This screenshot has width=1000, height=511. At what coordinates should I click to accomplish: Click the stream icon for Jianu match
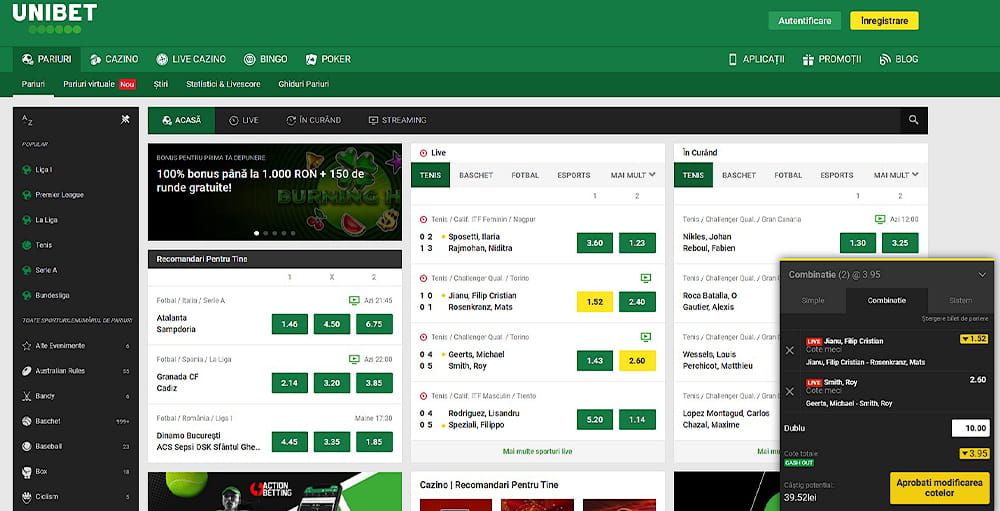tap(645, 278)
